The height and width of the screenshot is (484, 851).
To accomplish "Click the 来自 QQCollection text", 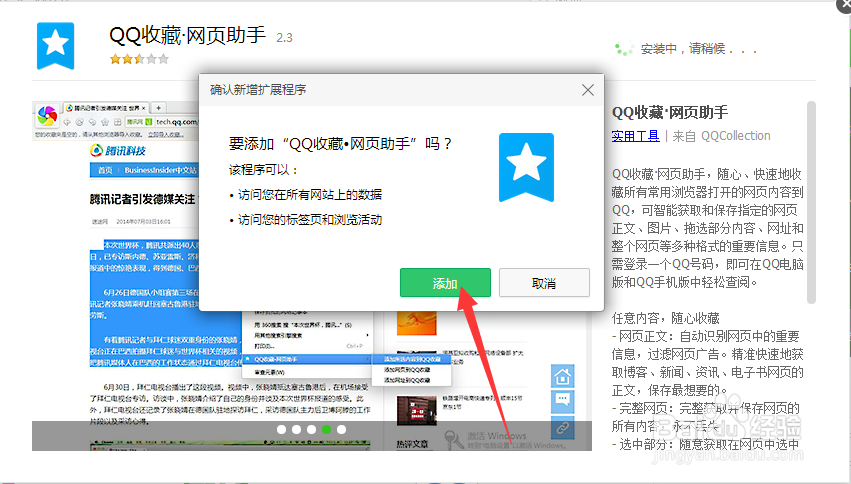I will tap(721, 136).
